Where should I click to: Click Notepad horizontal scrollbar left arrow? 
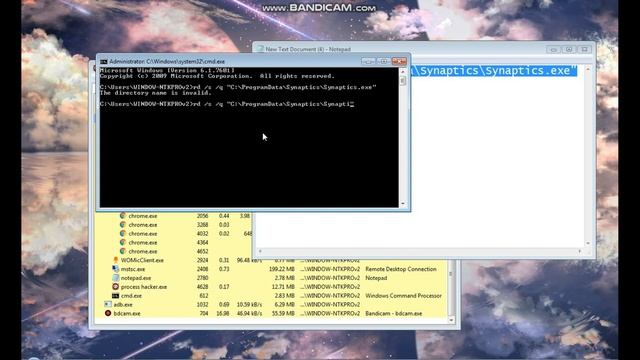(260, 251)
